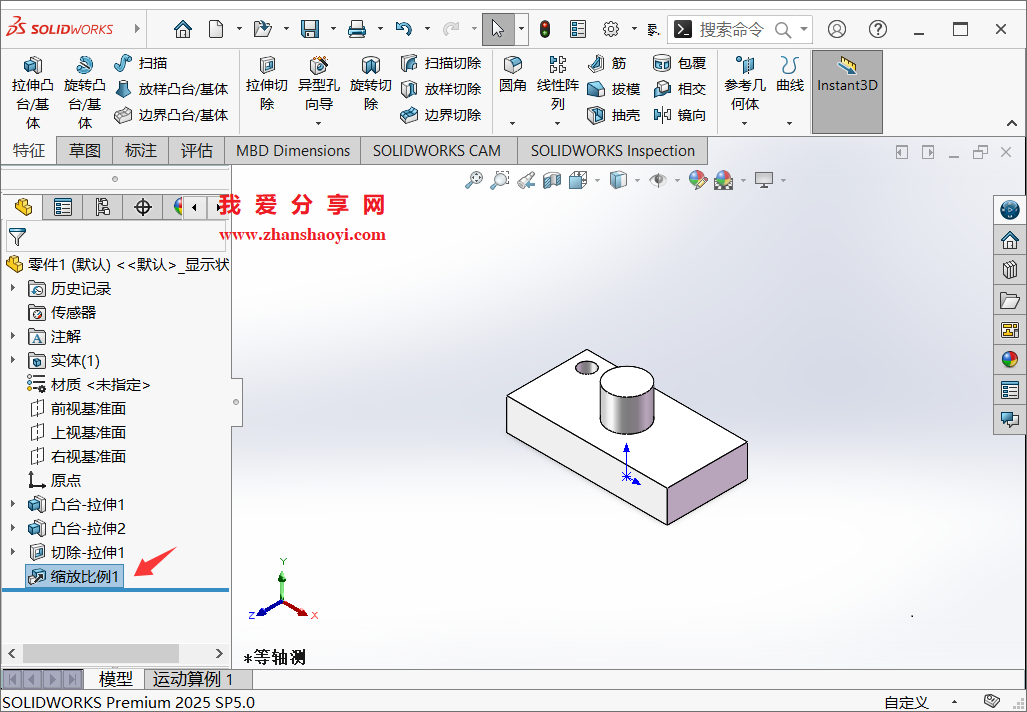Create a new document icon
Viewport: 1027px width, 712px height.
click(216, 29)
